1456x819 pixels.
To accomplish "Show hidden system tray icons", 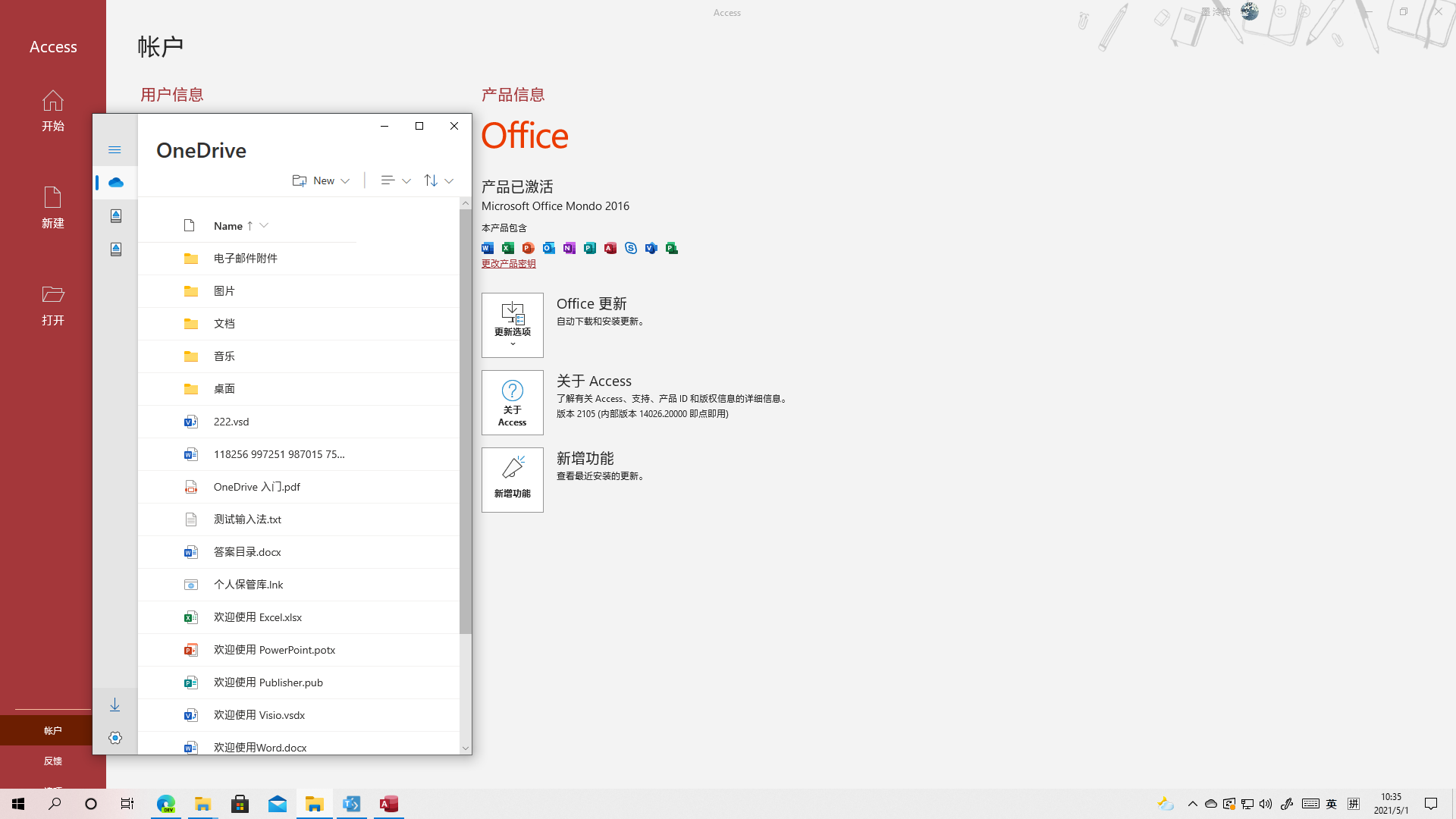I will tap(1193, 804).
